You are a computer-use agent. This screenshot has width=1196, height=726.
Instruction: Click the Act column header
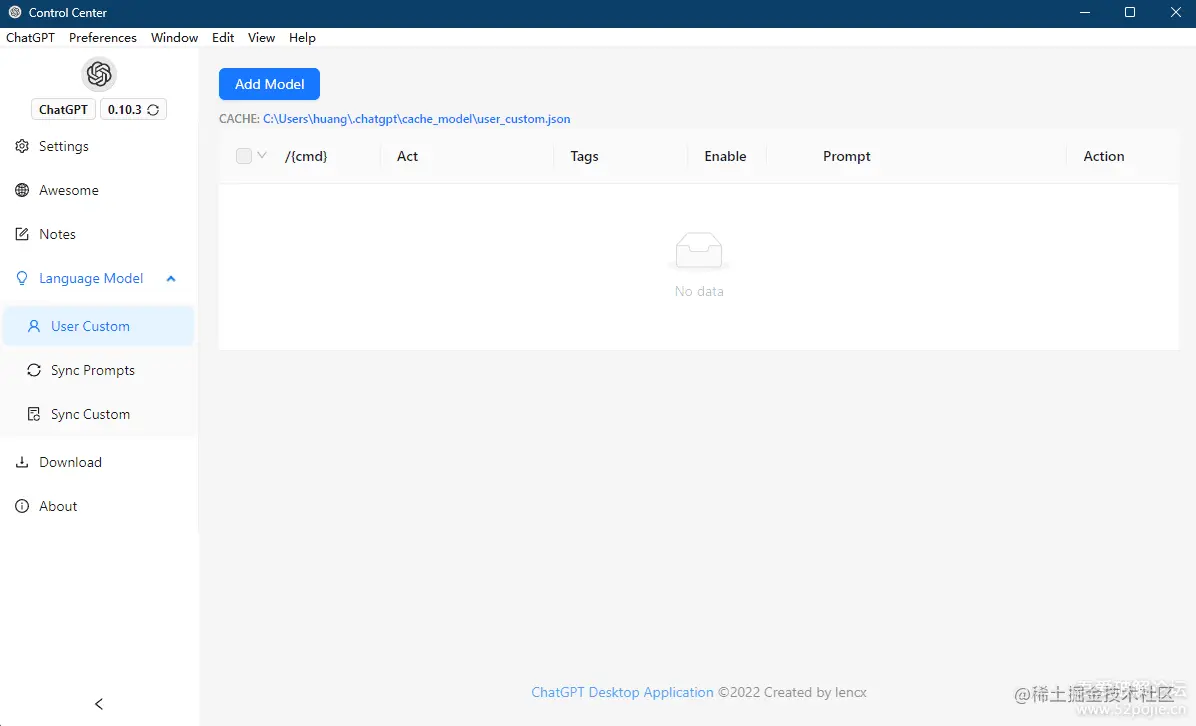(407, 156)
